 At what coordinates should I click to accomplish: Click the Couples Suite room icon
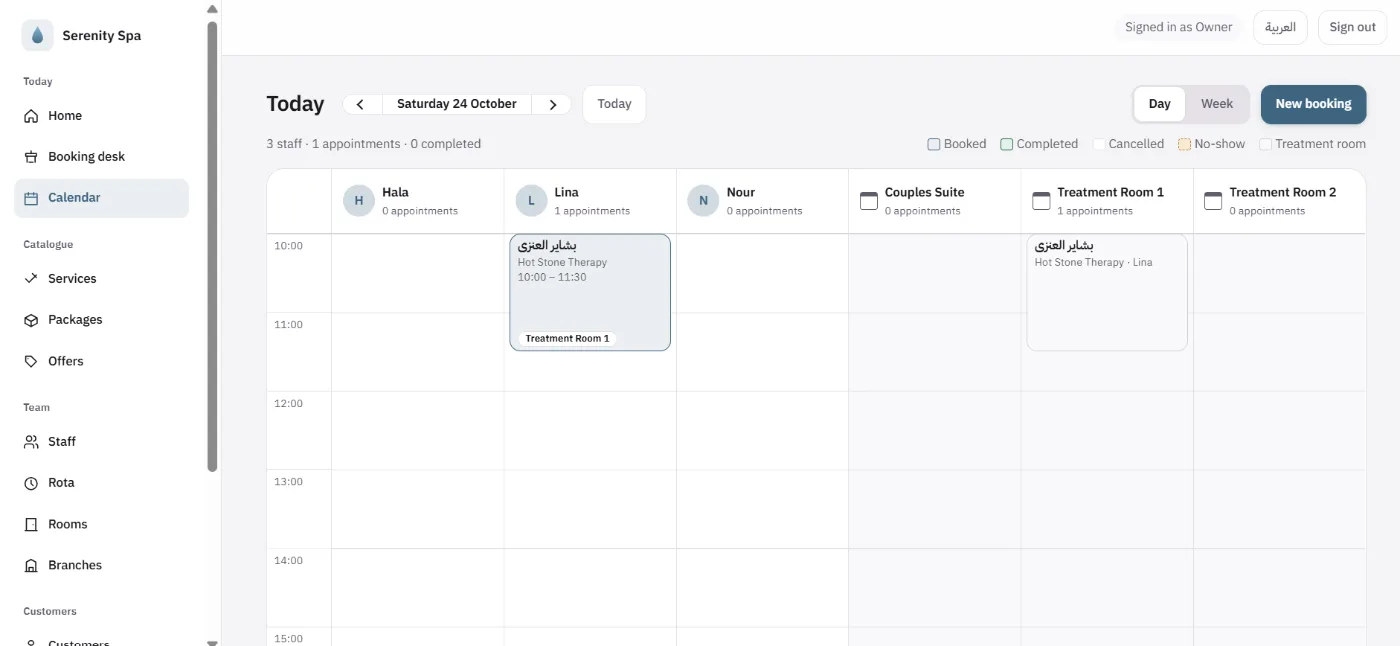[x=869, y=201]
